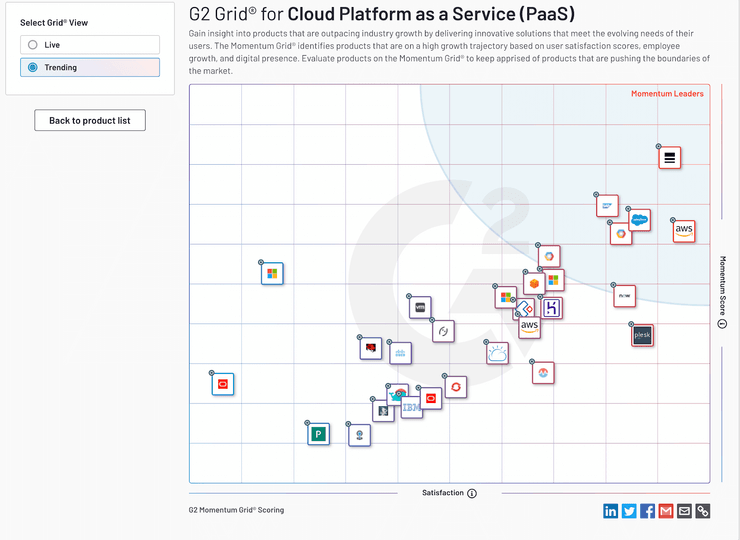Open the Momentum Score axis info icon
The height and width of the screenshot is (540, 740).
722,324
